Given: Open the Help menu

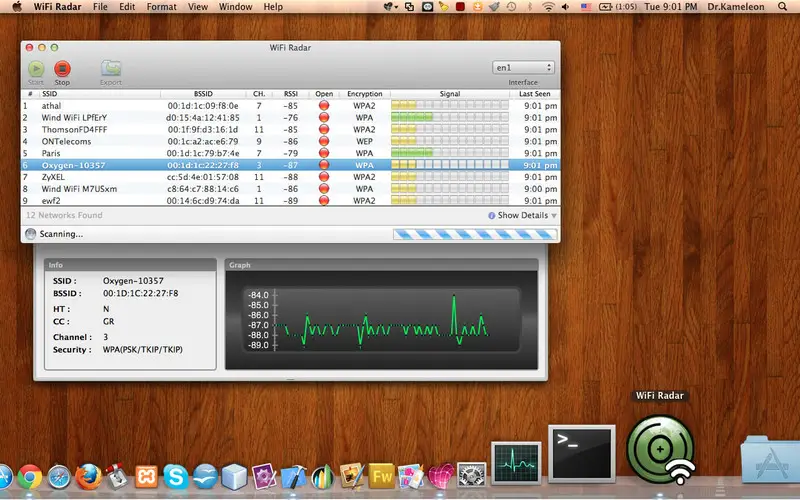Looking at the screenshot, I should point(273,7).
